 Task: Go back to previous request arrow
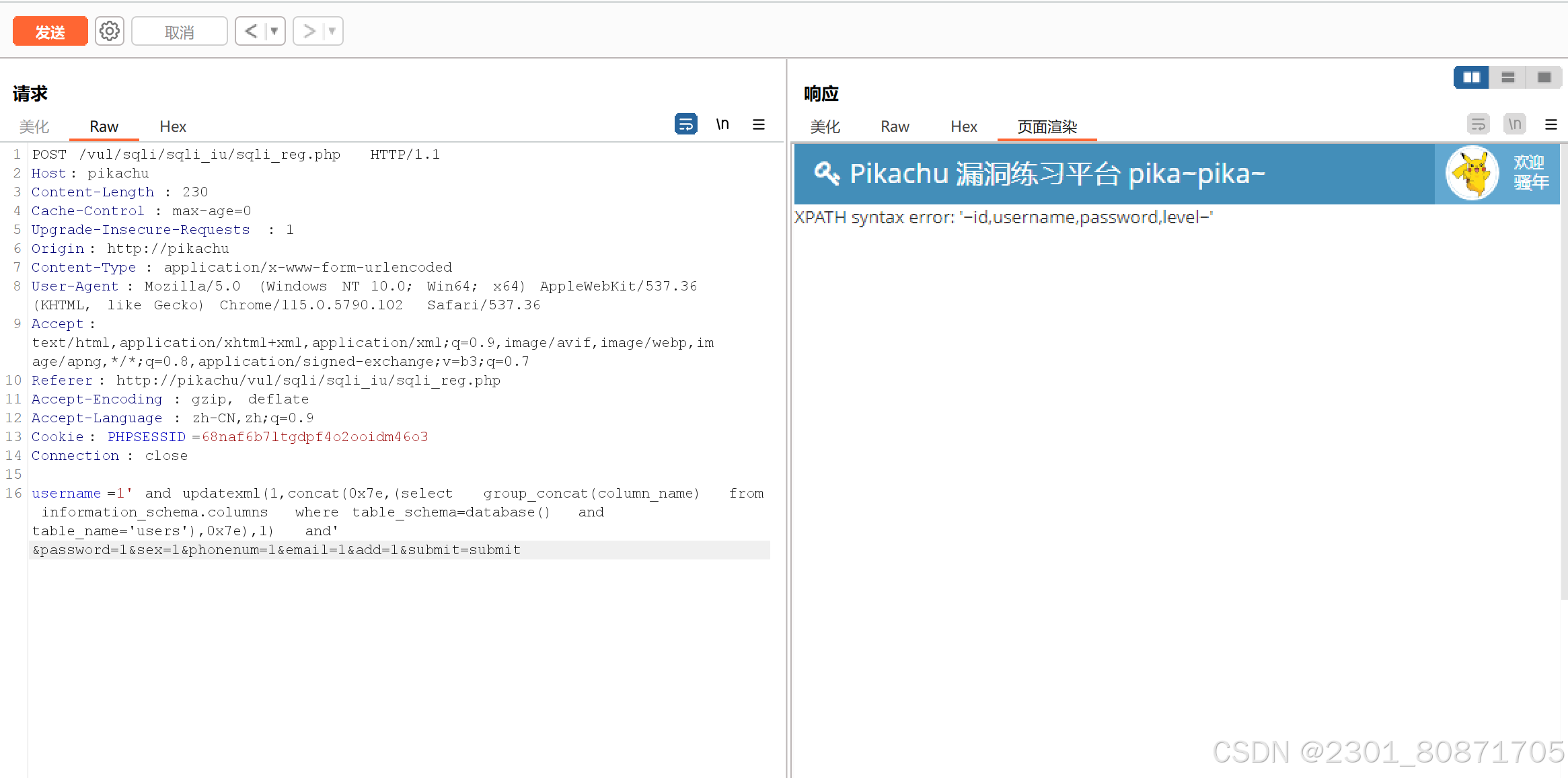point(251,31)
